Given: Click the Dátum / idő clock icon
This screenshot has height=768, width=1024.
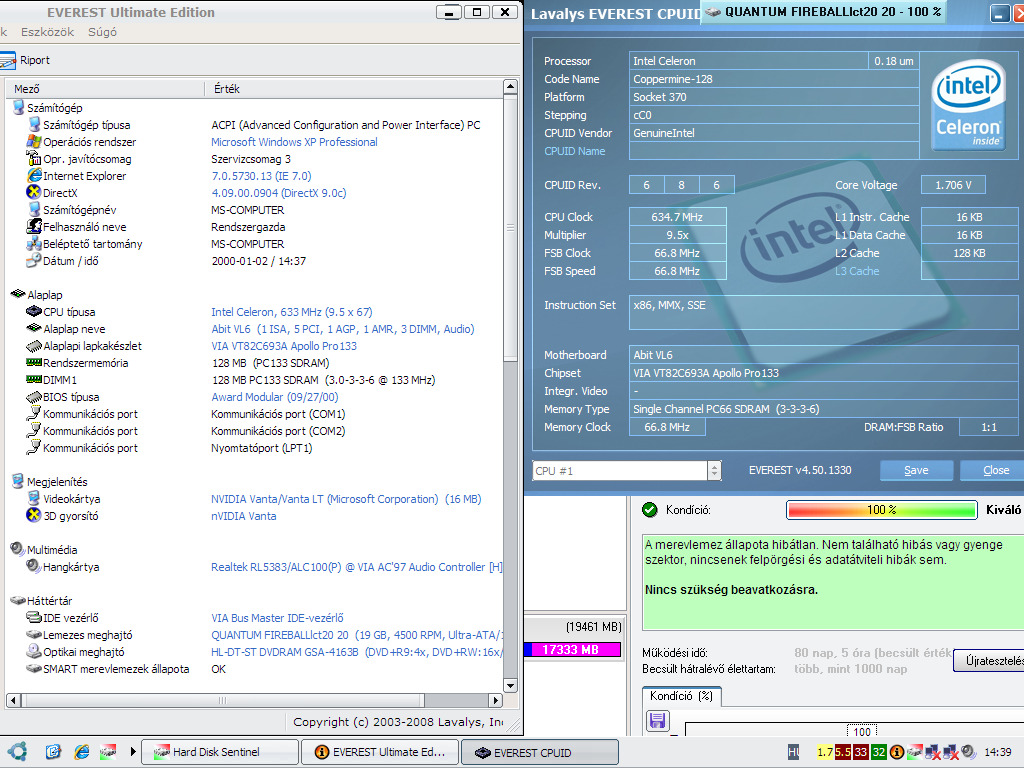Looking at the screenshot, I should [x=34, y=260].
